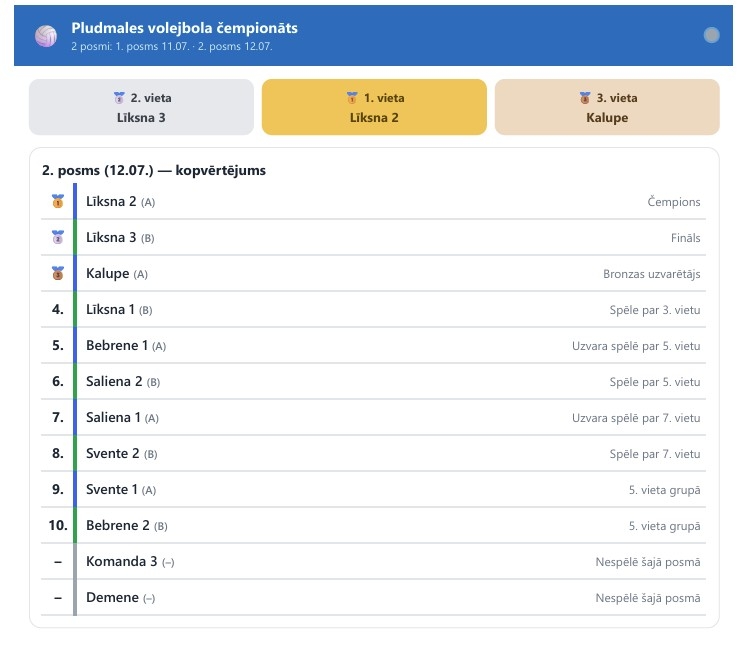Click the bronze medal icon beside Kalupe

point(58,273)
